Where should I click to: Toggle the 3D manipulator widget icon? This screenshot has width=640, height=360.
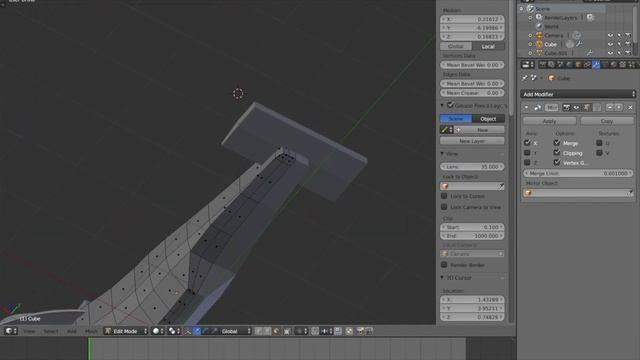[188, 331]
